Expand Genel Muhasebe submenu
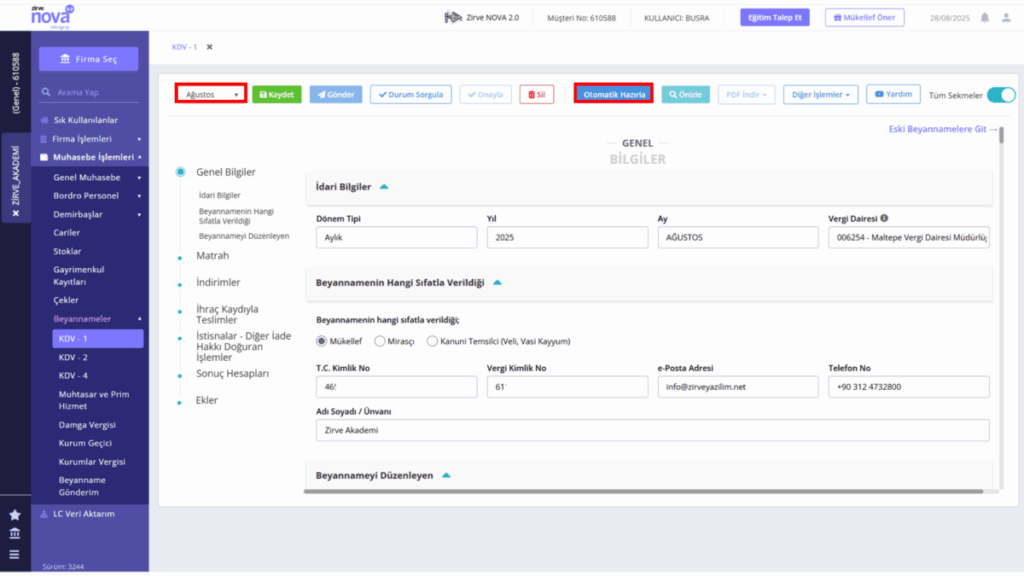Image resolution: width=1024 pixels, height=576 pixels. 139,178
